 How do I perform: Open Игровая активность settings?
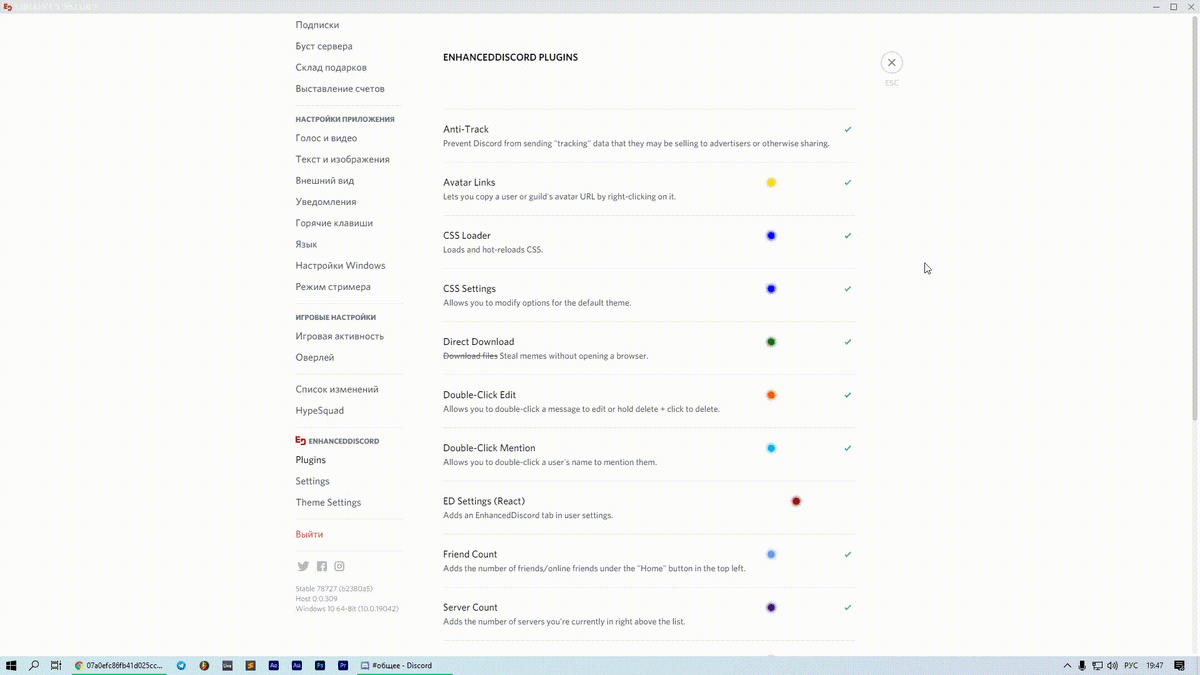pos(340,336)
